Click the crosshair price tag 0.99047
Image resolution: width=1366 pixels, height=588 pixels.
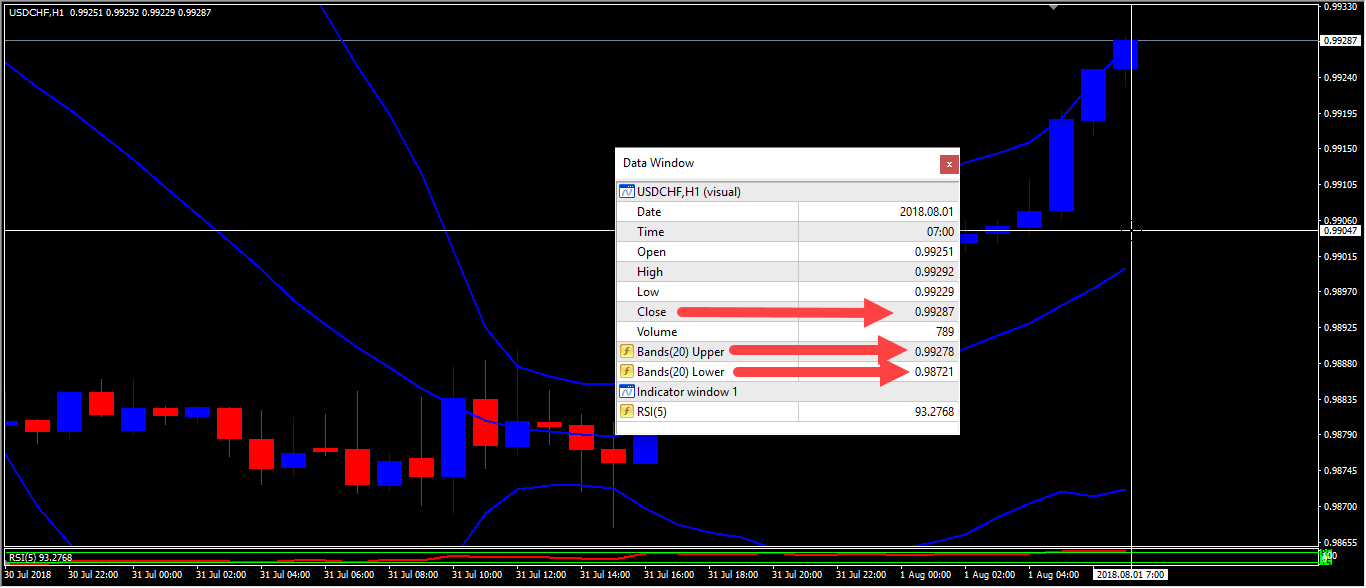click(1340, 231)
